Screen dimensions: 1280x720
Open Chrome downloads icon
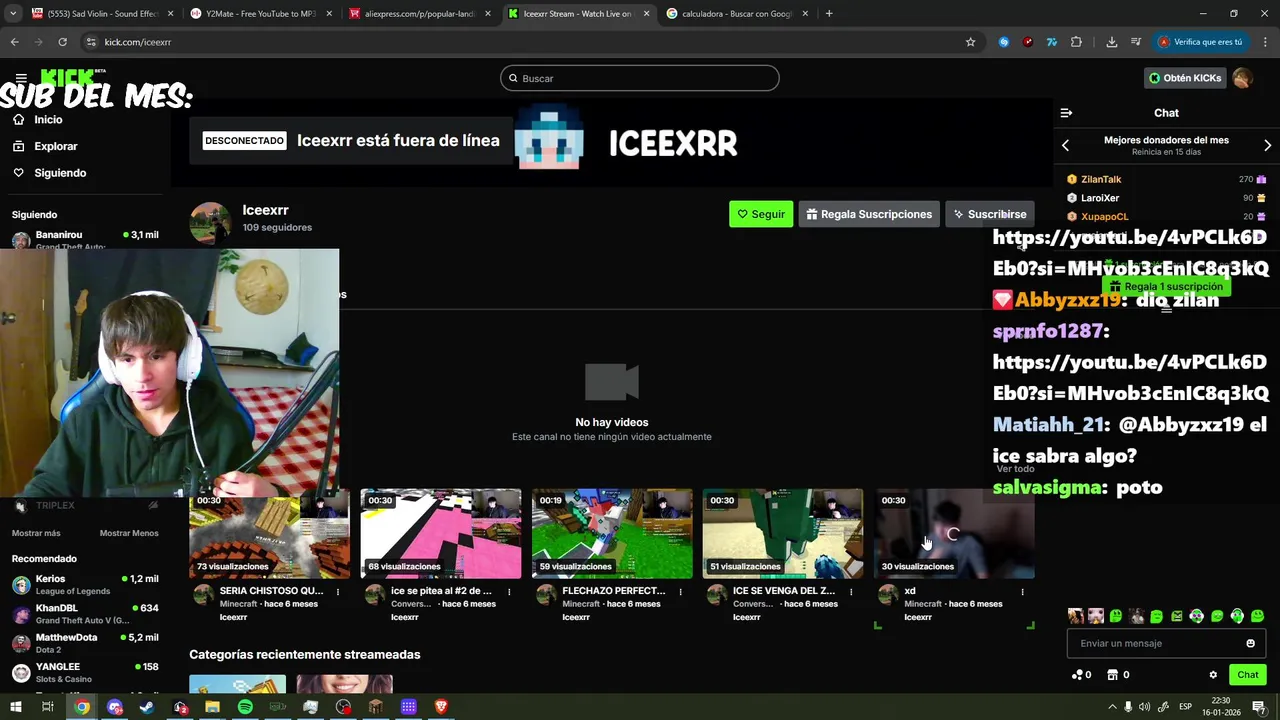1112,42
